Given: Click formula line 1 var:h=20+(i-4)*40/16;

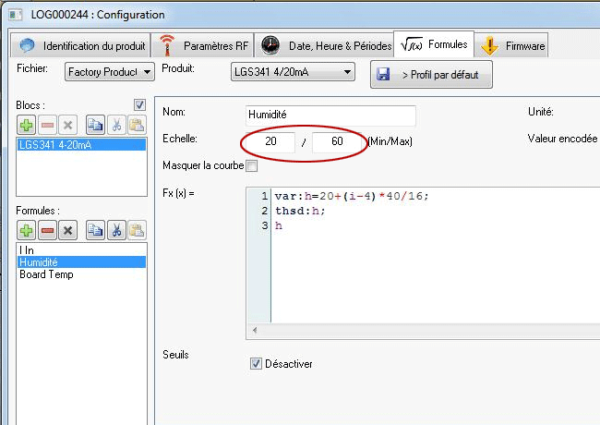Looking at the screenshot, I should pyautogui.click(x=352, y=196).
